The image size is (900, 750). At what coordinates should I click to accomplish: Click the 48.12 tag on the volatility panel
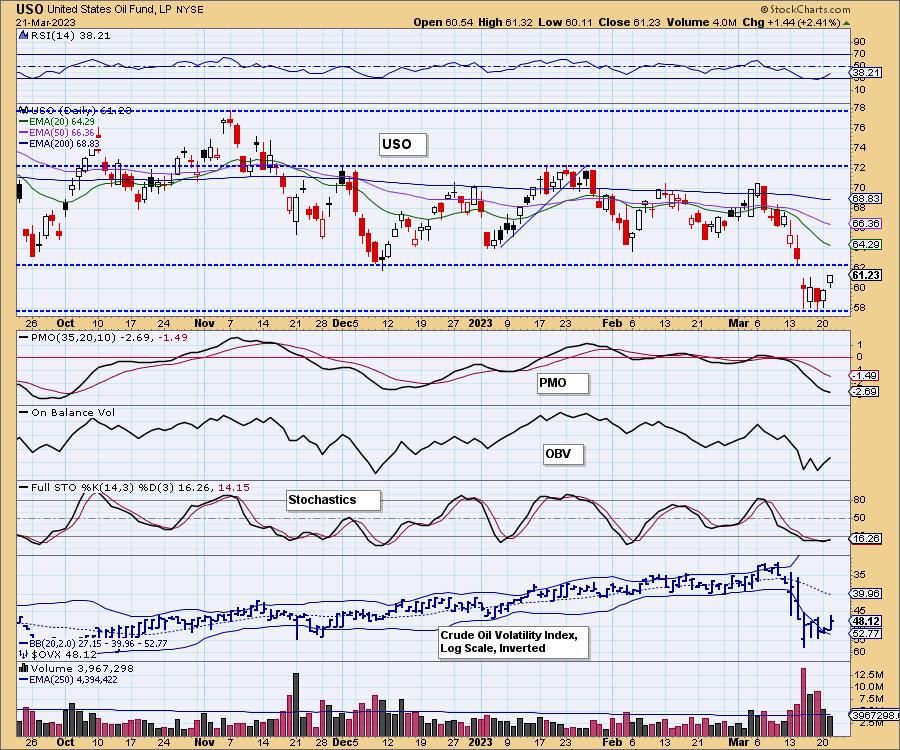866,621
